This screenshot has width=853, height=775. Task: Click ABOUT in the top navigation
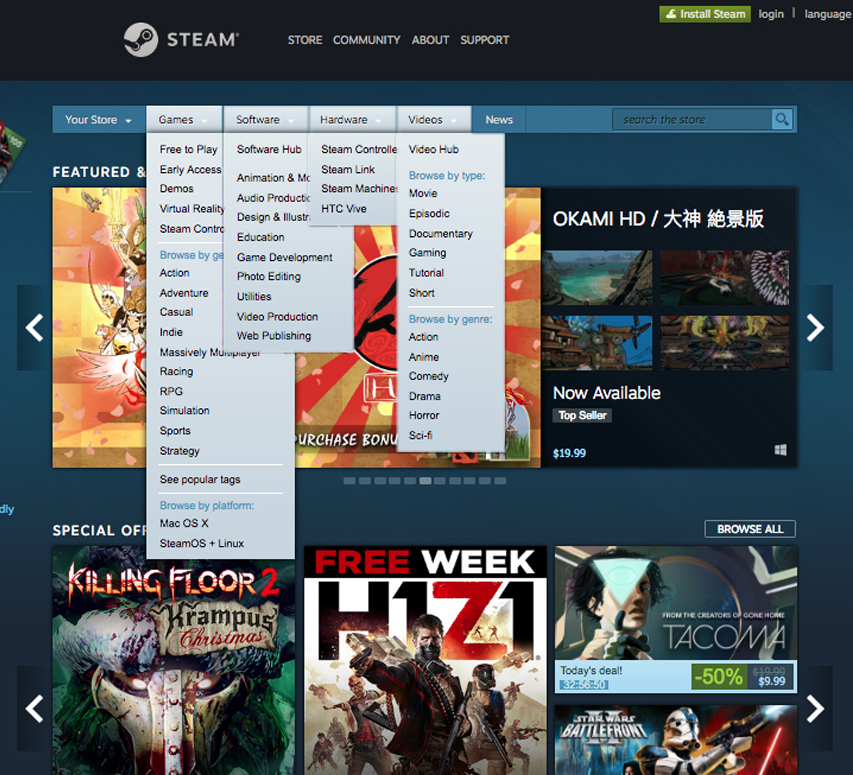tap(430, 40)
